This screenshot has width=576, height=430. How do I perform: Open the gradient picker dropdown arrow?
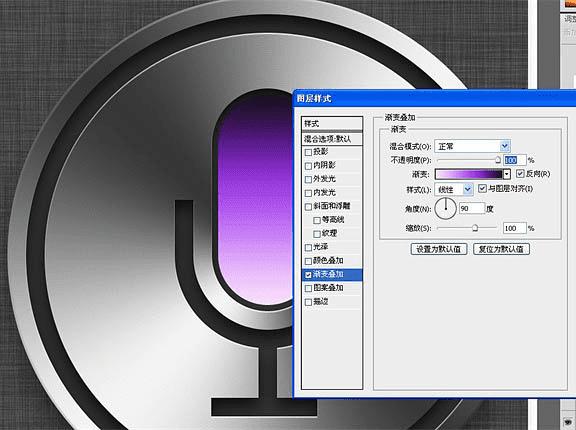(x=507, y=174)
